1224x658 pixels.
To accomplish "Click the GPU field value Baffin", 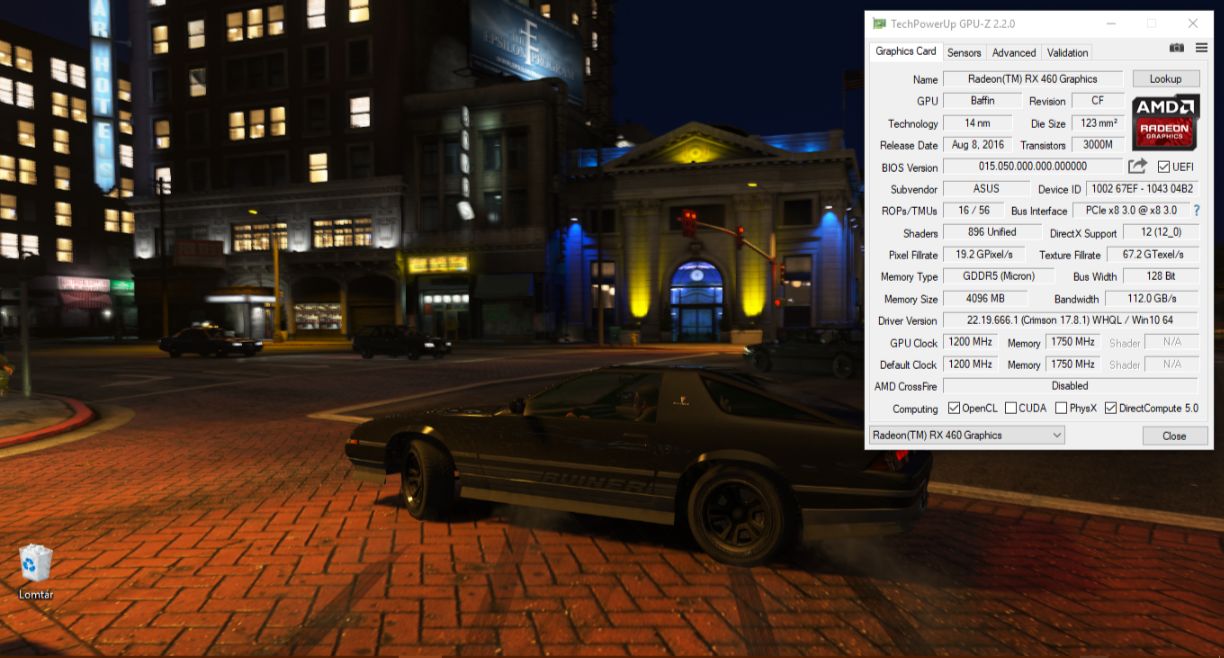I will pyautogui.click(x=982, y=101).
